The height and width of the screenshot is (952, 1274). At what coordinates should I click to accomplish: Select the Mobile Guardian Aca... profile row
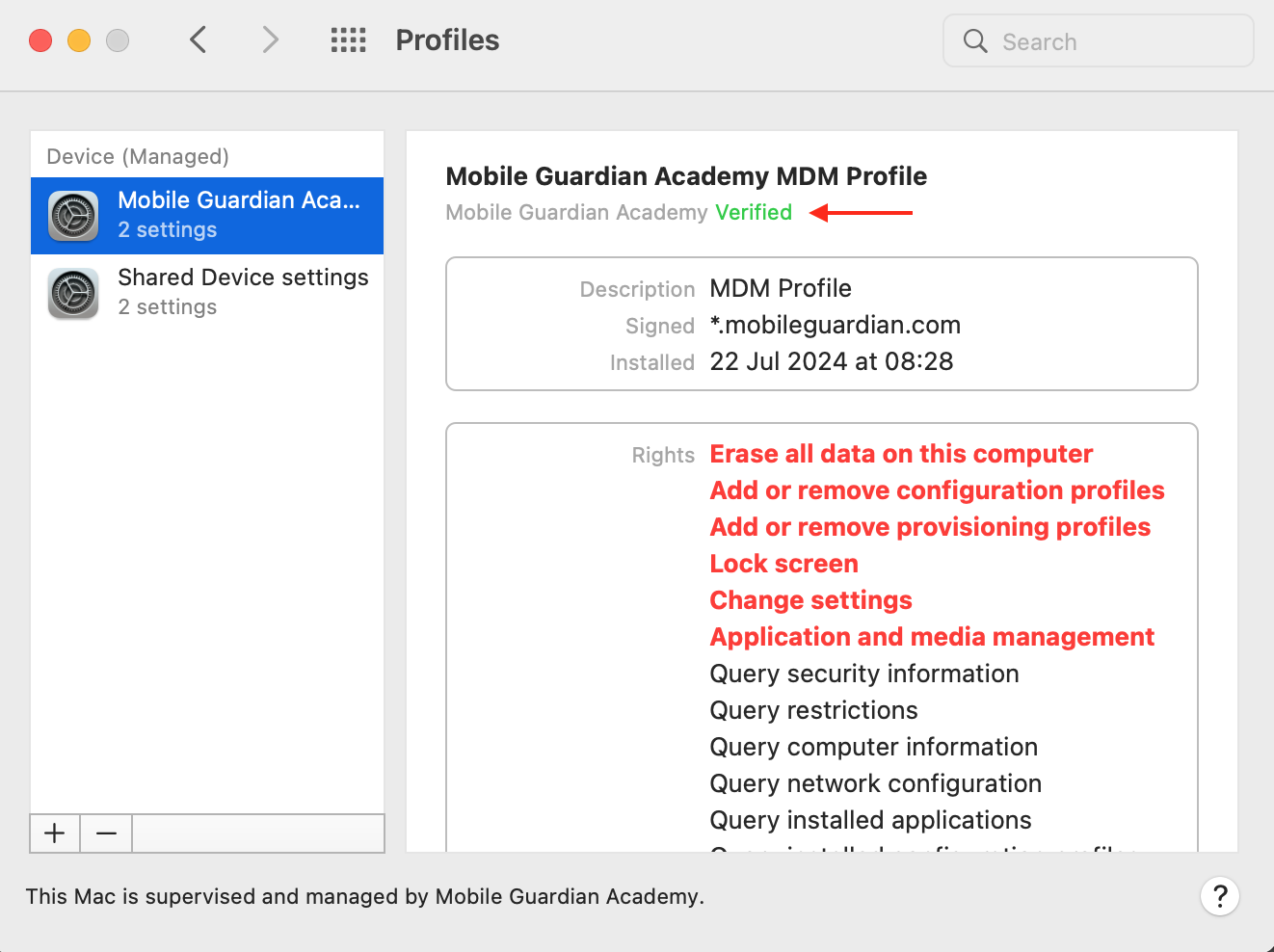click(x=207, y=216)
